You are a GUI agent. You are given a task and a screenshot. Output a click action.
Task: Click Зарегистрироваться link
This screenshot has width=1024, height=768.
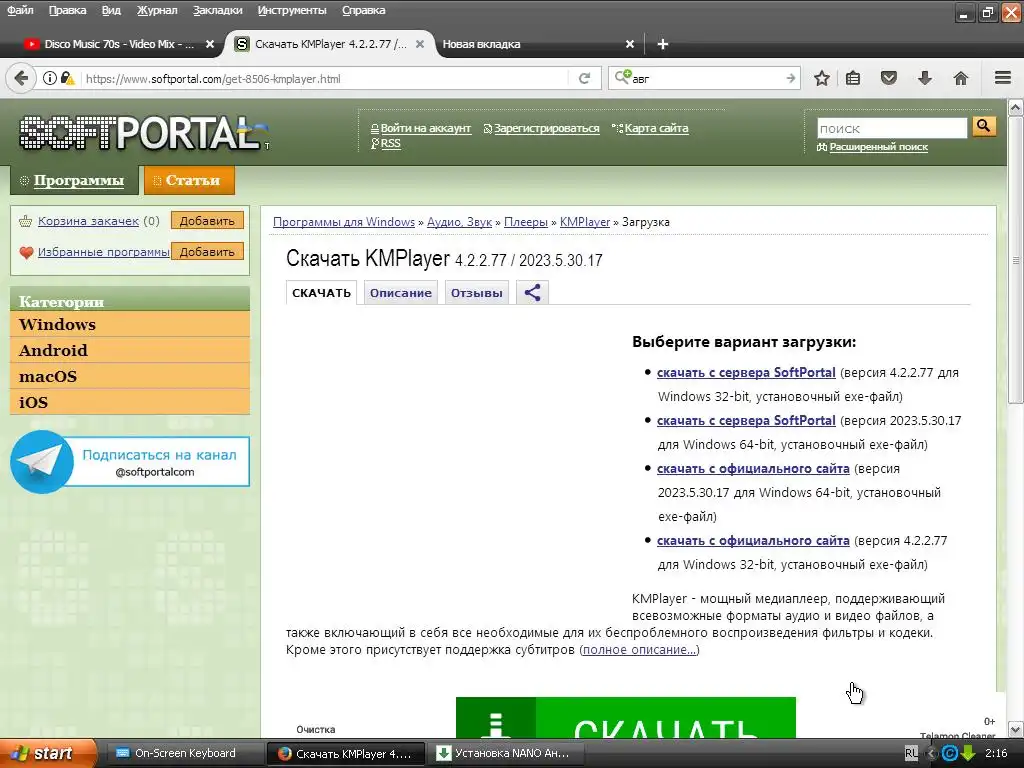[546, 129]
